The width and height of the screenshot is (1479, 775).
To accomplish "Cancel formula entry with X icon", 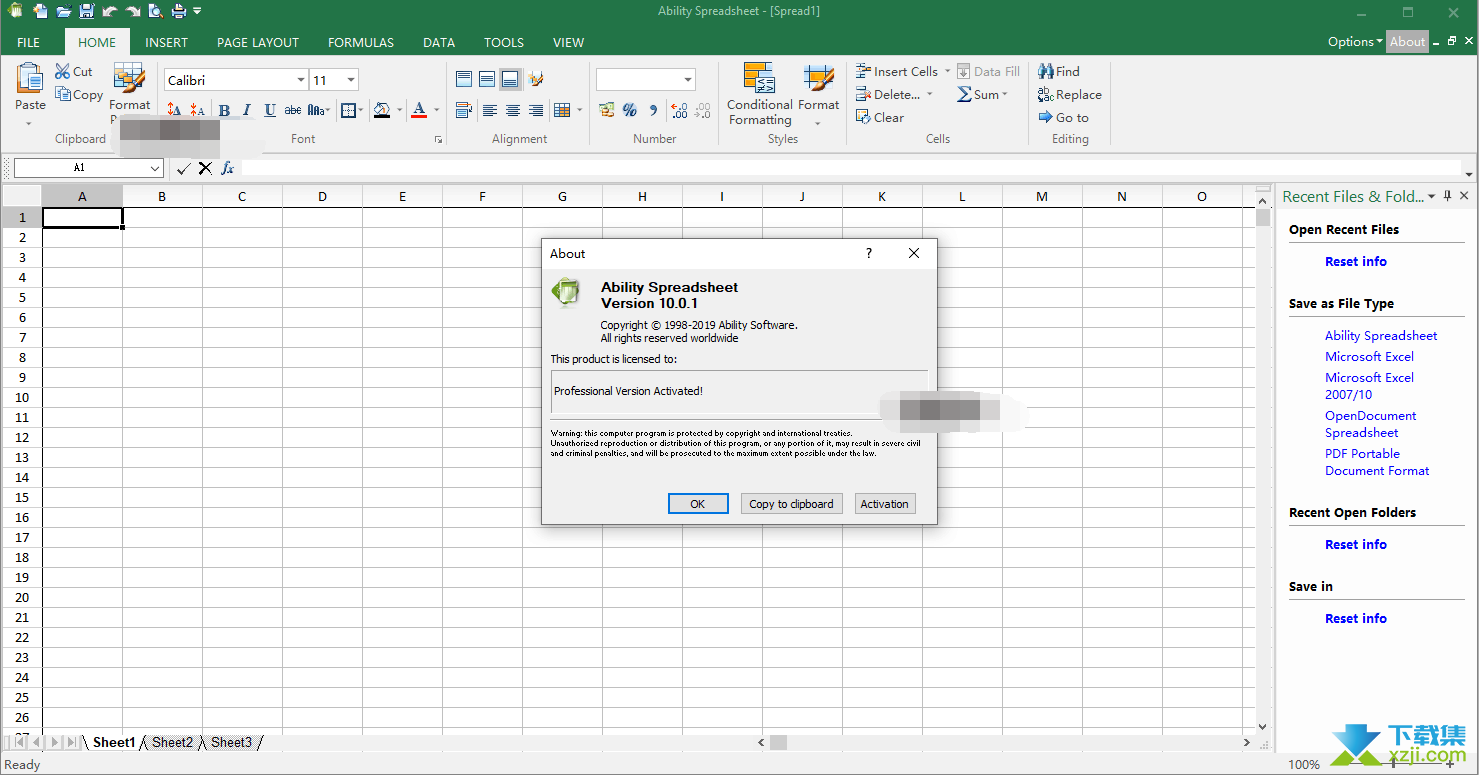I will (x=205, y=168).
